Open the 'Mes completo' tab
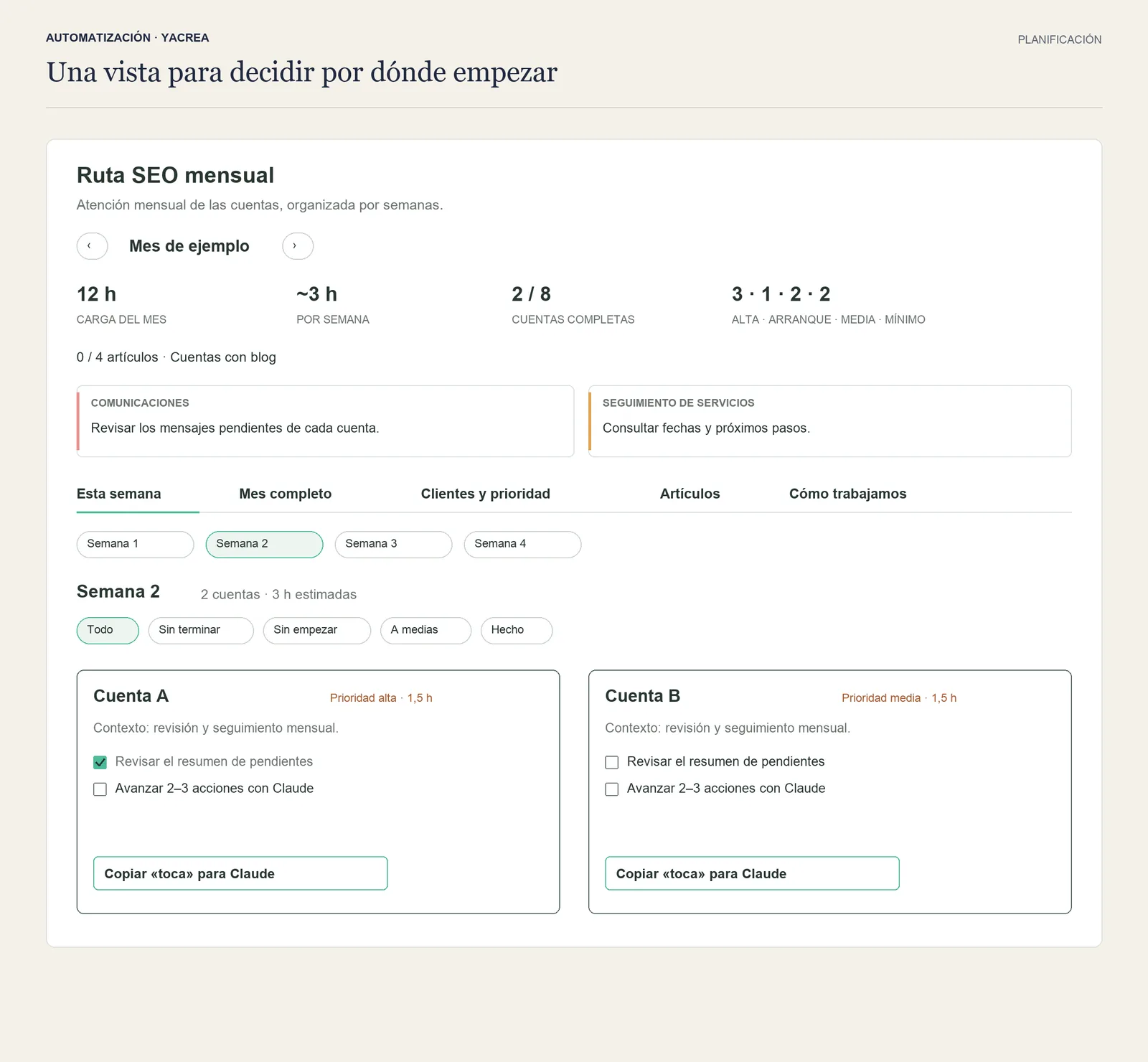Screen dimensions: 1148x1062 (286, 494)
